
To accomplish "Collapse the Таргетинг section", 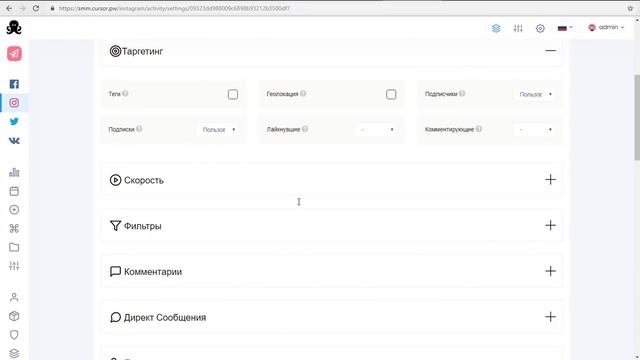I will (551, 51).
